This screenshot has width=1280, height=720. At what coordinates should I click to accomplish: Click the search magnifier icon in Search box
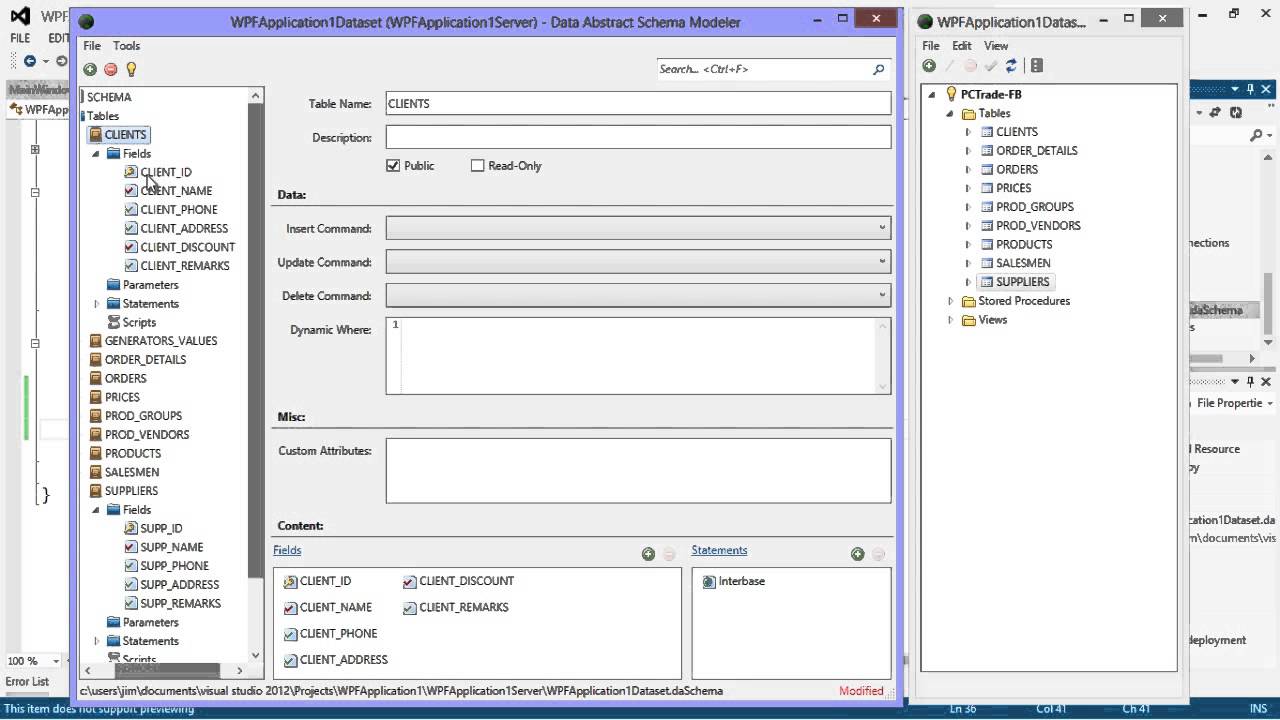(879, 69)
